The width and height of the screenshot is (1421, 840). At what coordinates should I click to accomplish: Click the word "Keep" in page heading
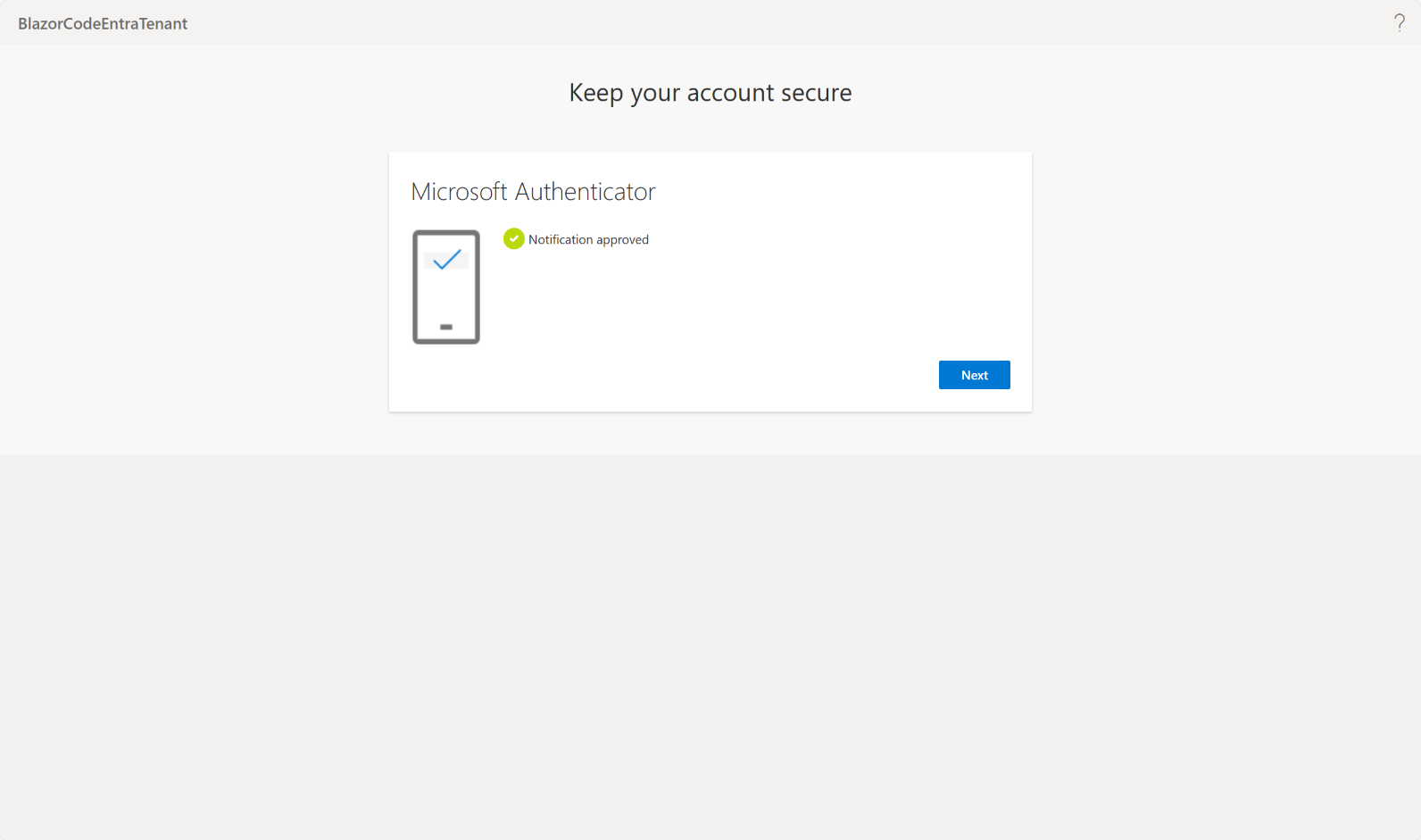click(x=595, y=93)
